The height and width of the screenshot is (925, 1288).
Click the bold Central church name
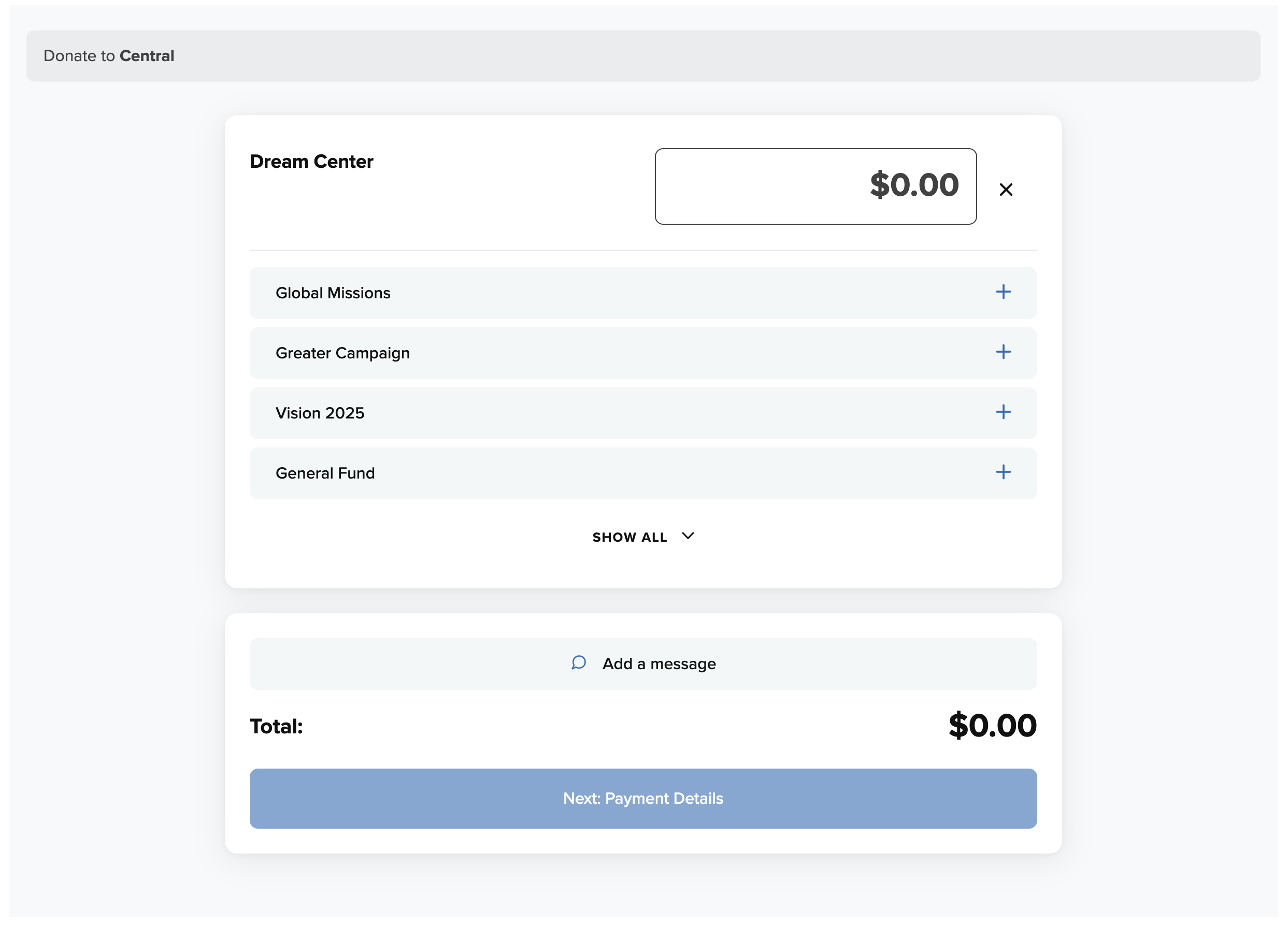(x=147, y=55)
